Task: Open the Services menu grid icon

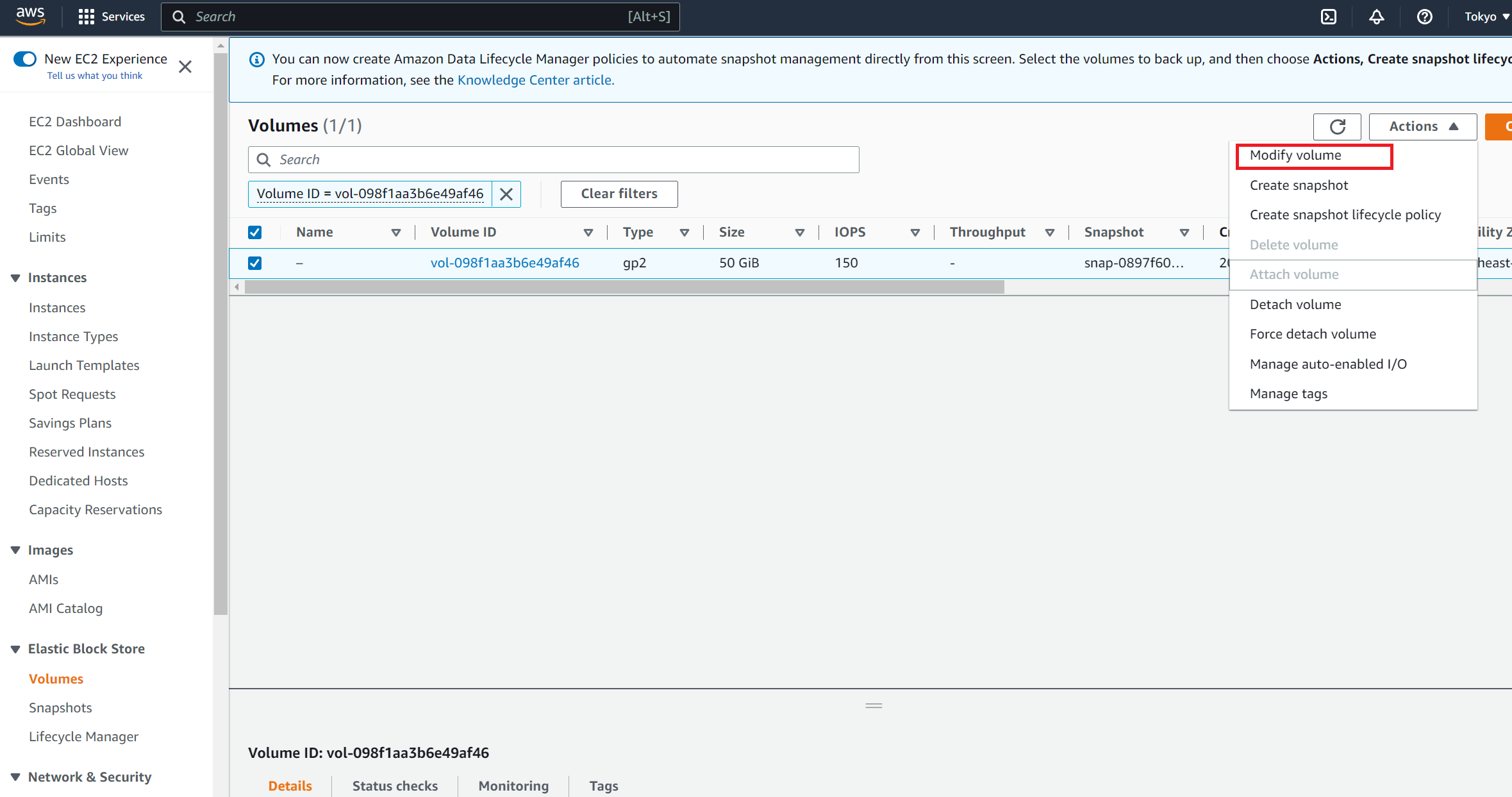Action: [x=87, y=17]
